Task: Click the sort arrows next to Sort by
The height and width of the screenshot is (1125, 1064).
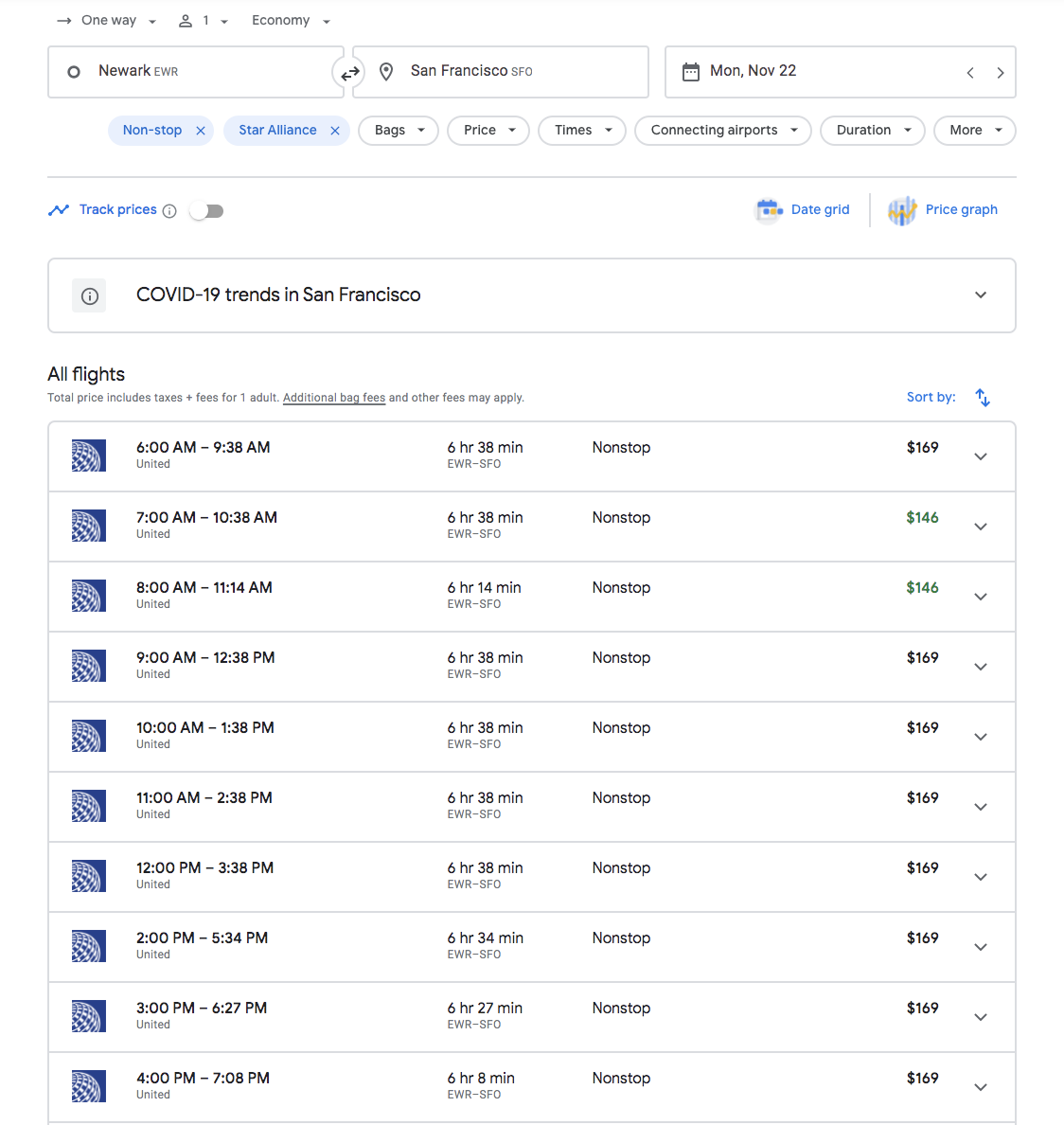Action: click(983, 397)
